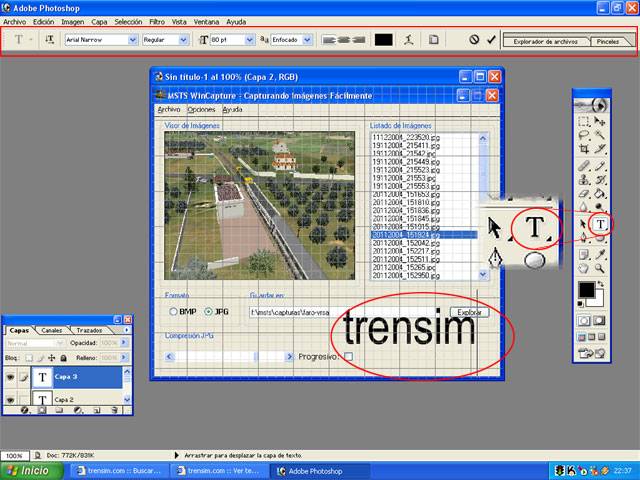This screenshot has height=480, width=640.
Task: Commit text edit with the checkmark
Action: click(491, 40)
